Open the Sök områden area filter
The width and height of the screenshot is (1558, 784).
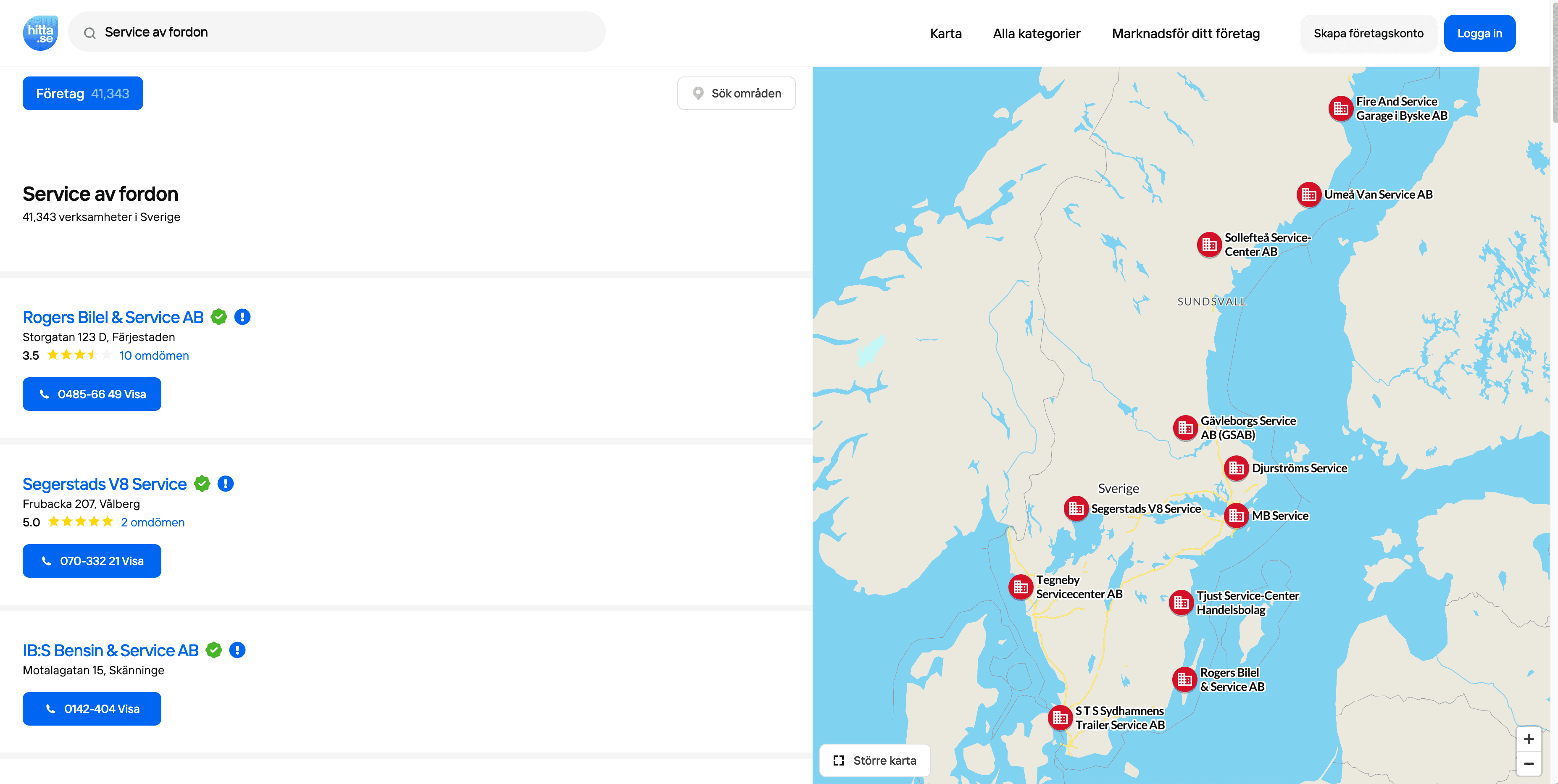[736, 93]
